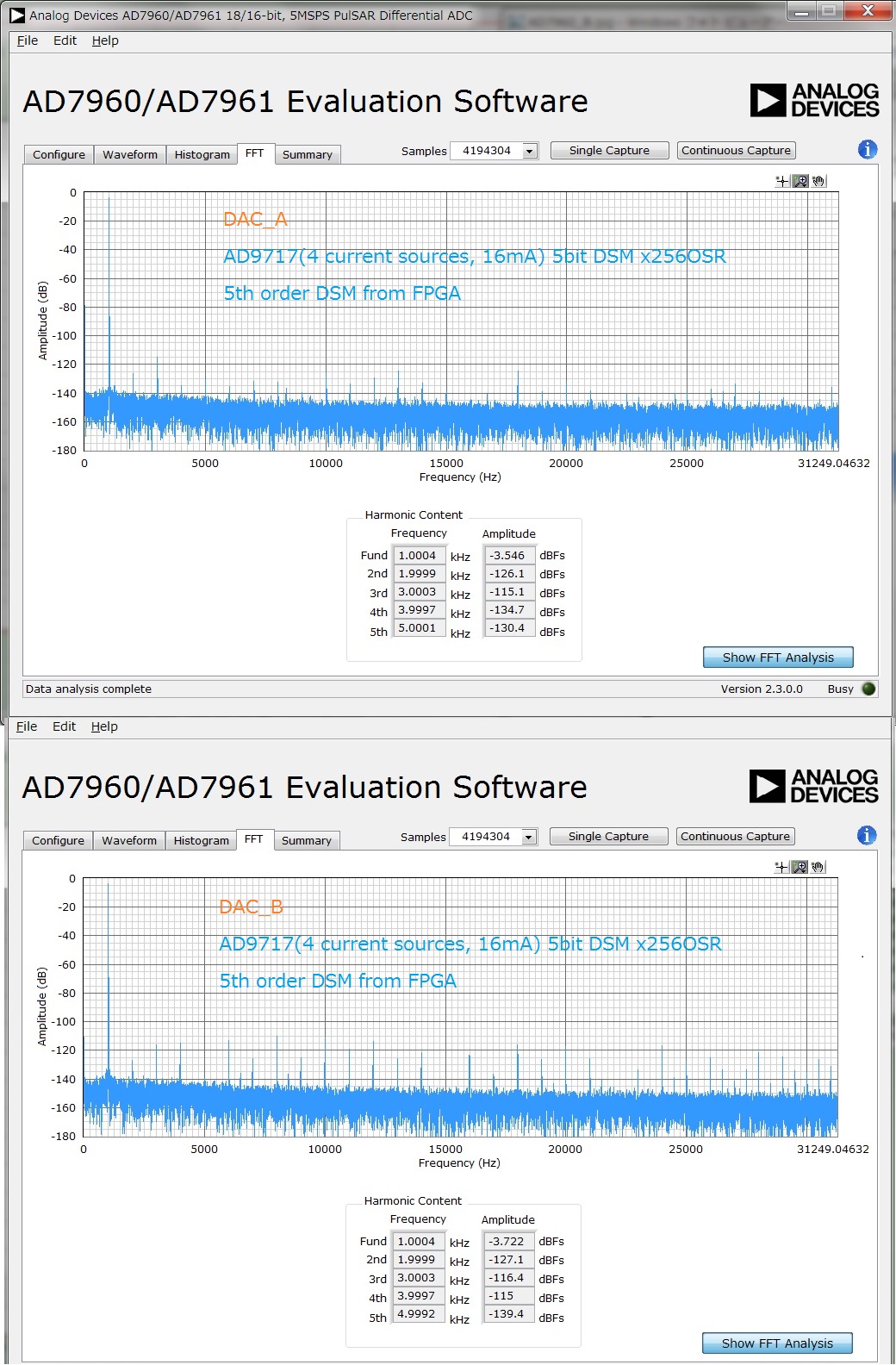The image size is (896, 1365).
Task: Select FFT tab in lower window
Action: click(254, 839)
